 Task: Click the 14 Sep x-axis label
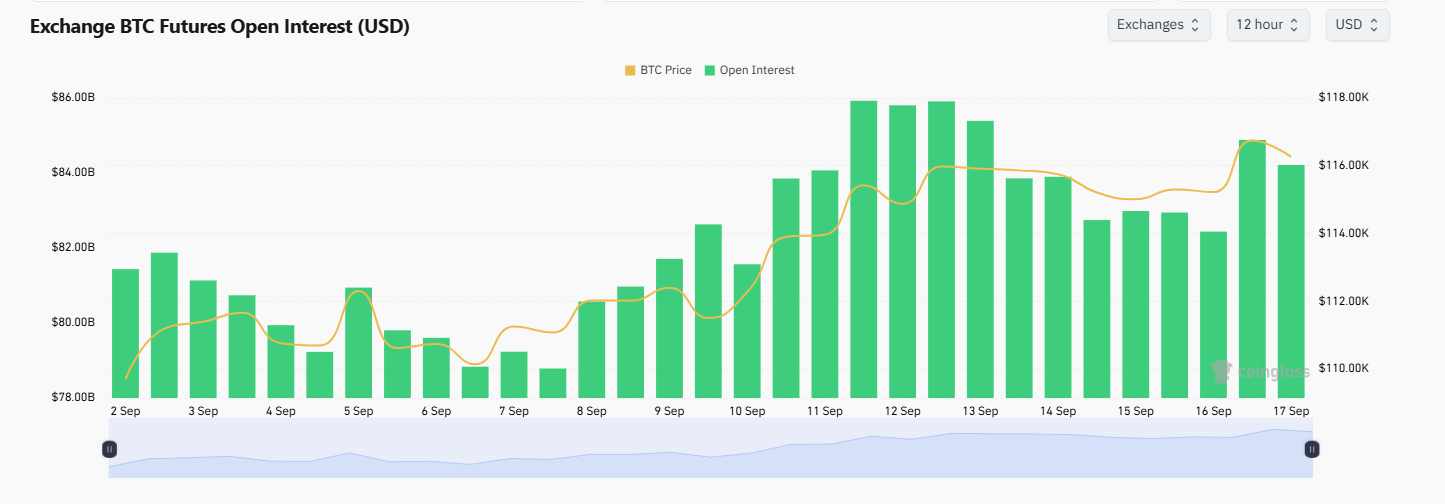(1058, 411)
